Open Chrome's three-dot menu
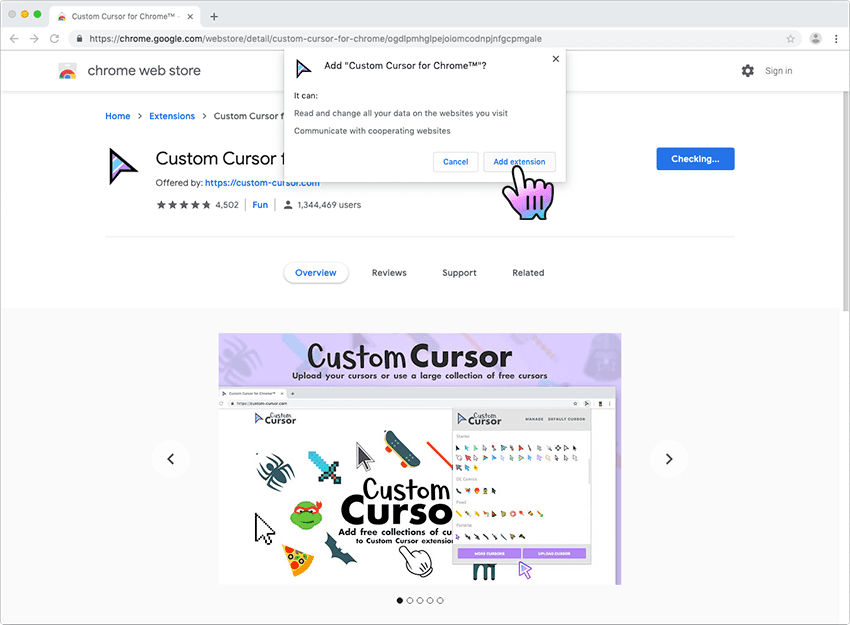850x625 pixels. coord(837,38)
